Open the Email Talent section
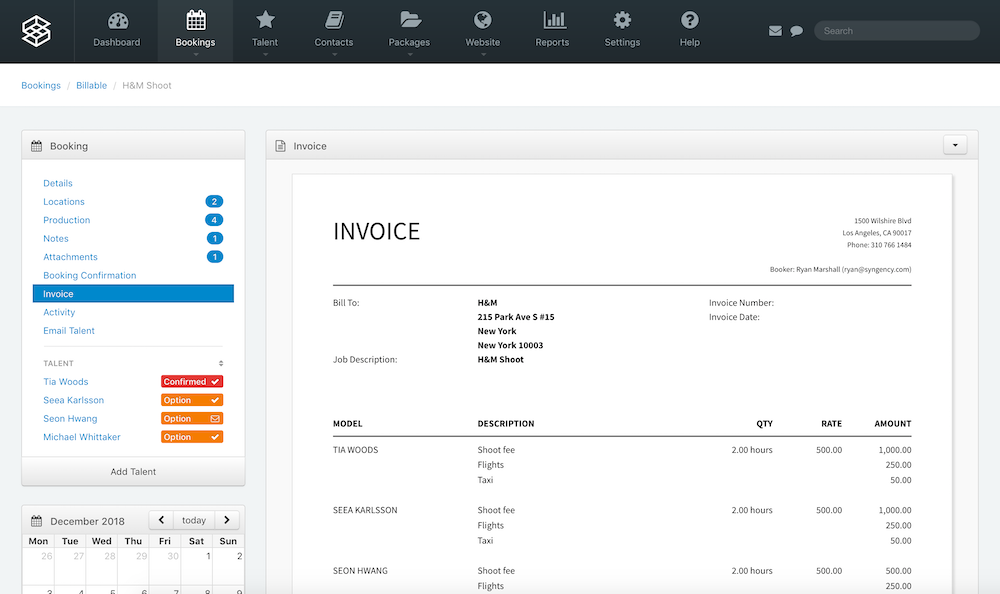Screen dimensions: 1000x594 (69, 331)
